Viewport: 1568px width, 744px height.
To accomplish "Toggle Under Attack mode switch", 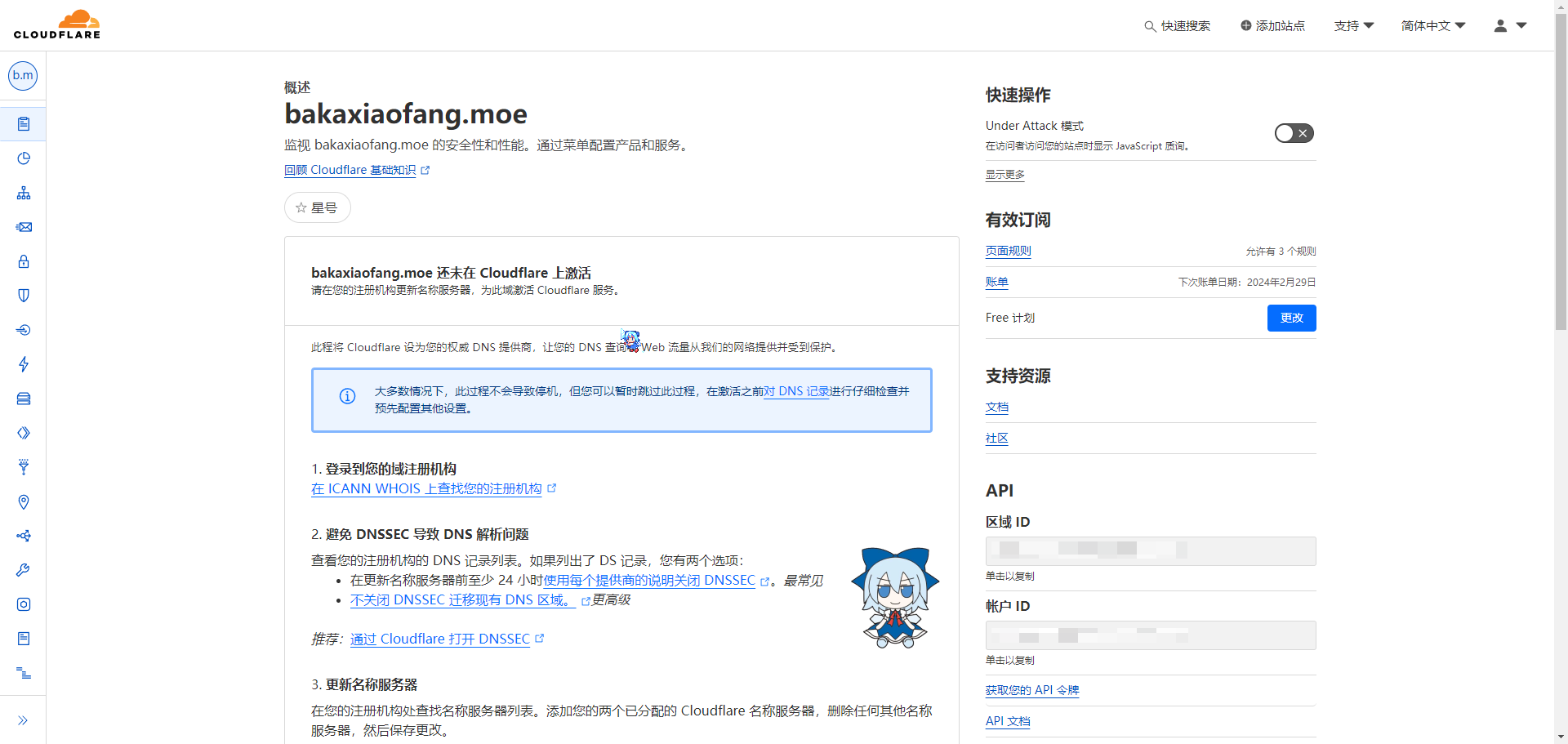I will click(1294, 133).
